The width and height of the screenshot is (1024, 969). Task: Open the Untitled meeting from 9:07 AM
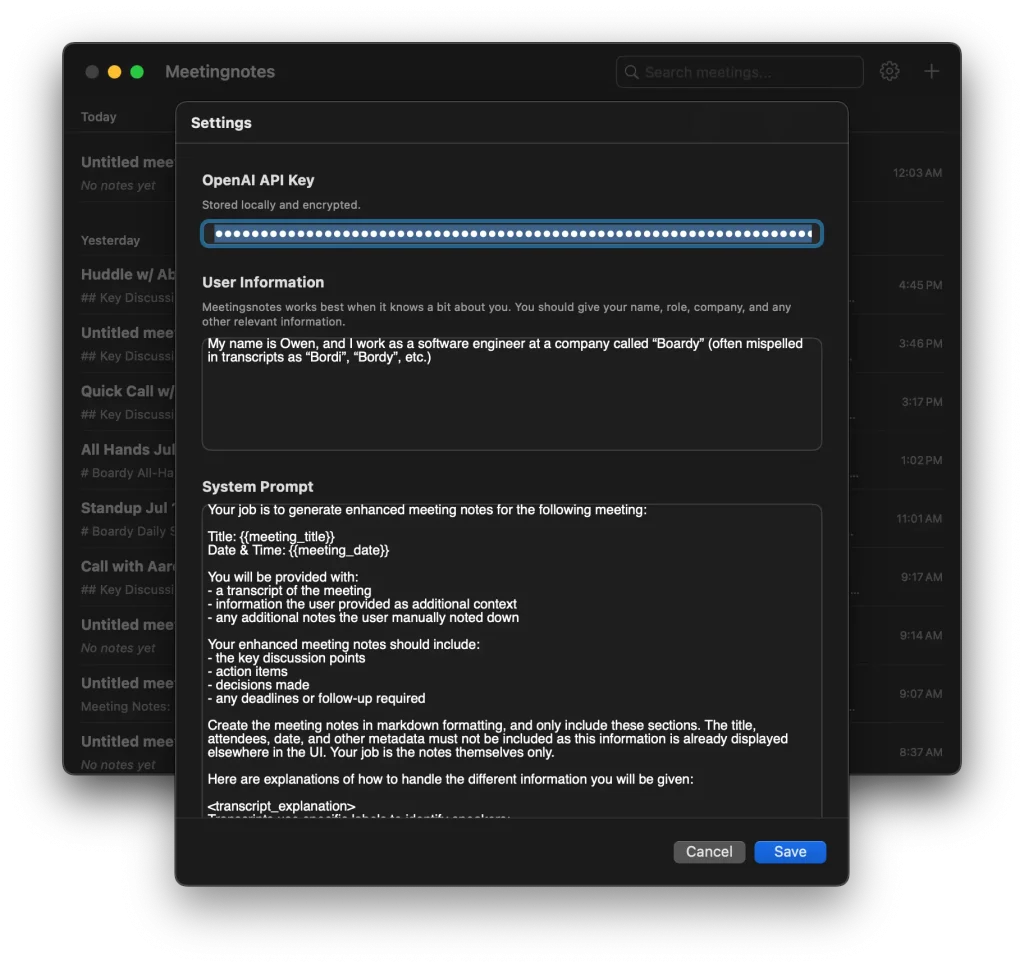pos(127,693)
